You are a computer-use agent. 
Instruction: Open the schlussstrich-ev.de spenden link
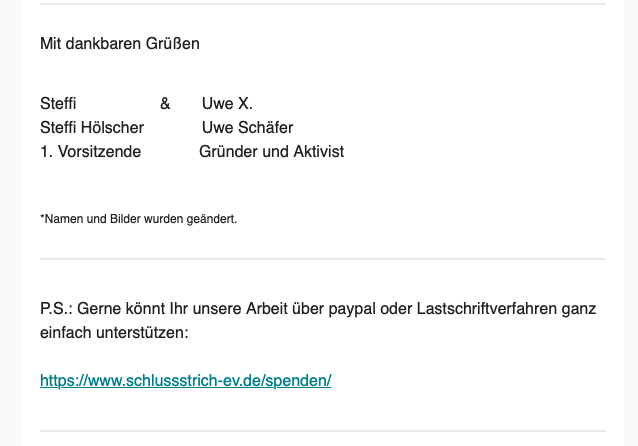(x=186, y=380)
